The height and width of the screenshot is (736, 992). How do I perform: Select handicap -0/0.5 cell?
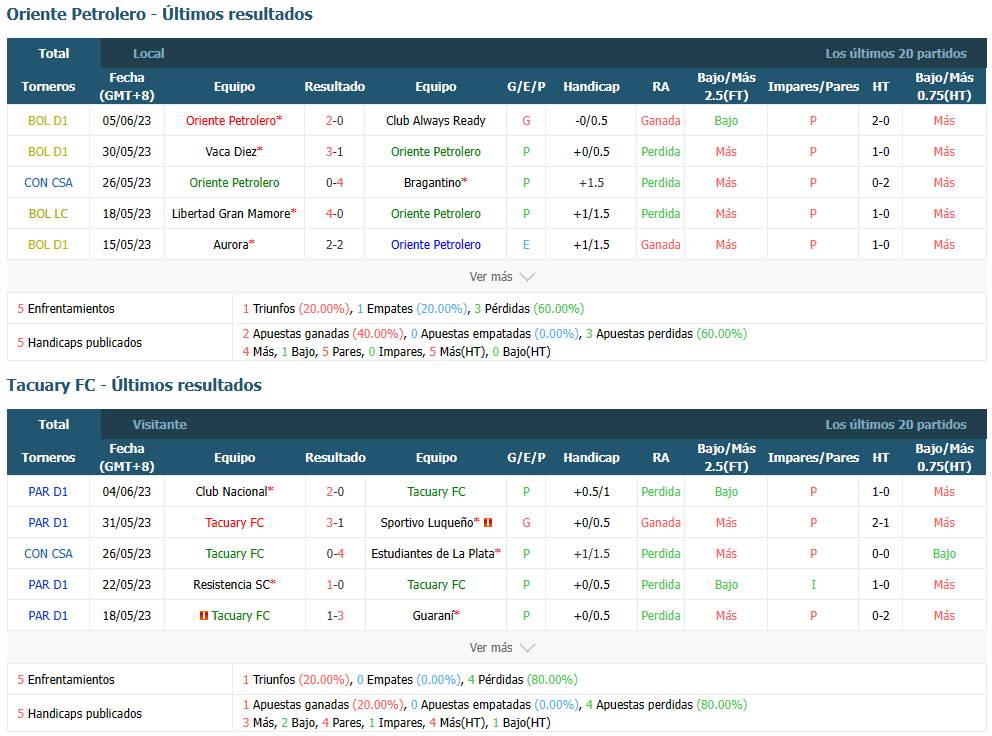(x=592, y=120)
